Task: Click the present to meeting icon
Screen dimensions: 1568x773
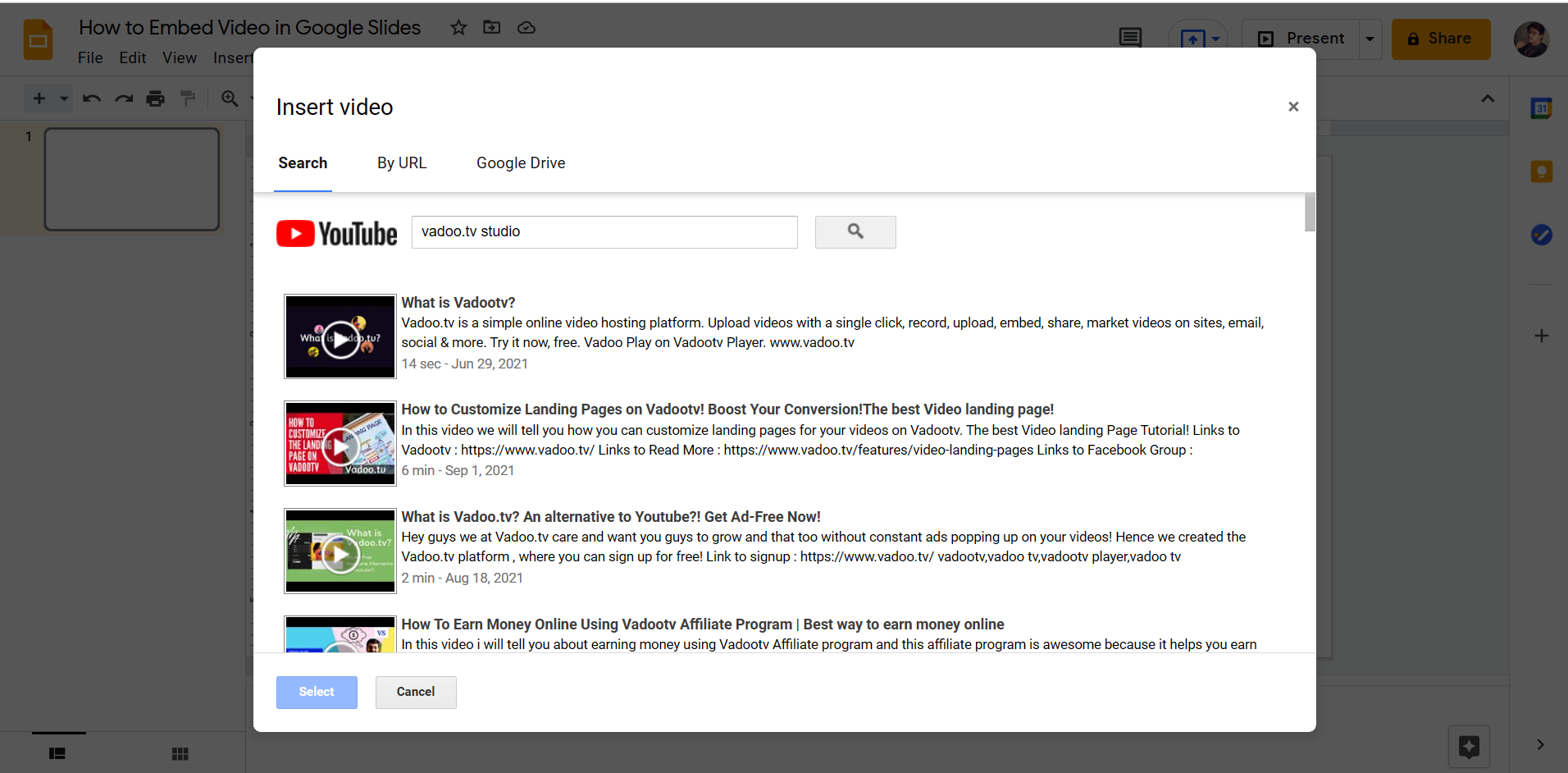Action: (1192, 39)
